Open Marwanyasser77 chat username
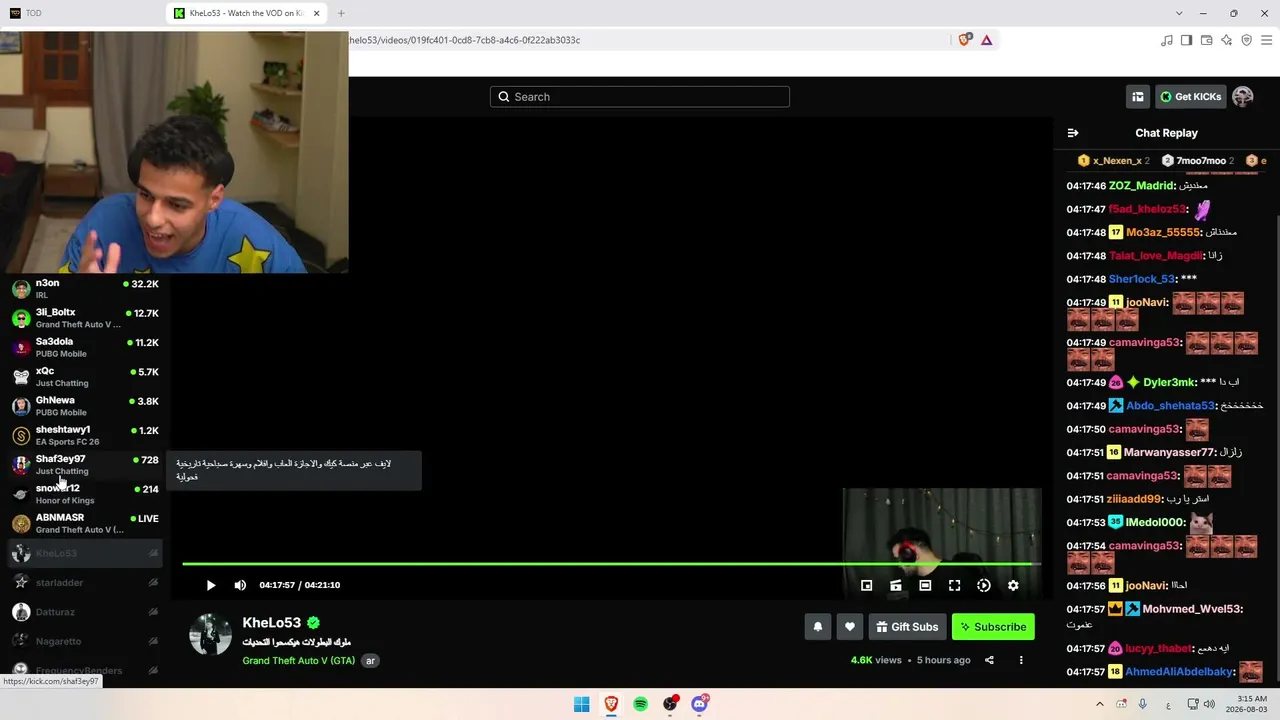 (1169, 452)
